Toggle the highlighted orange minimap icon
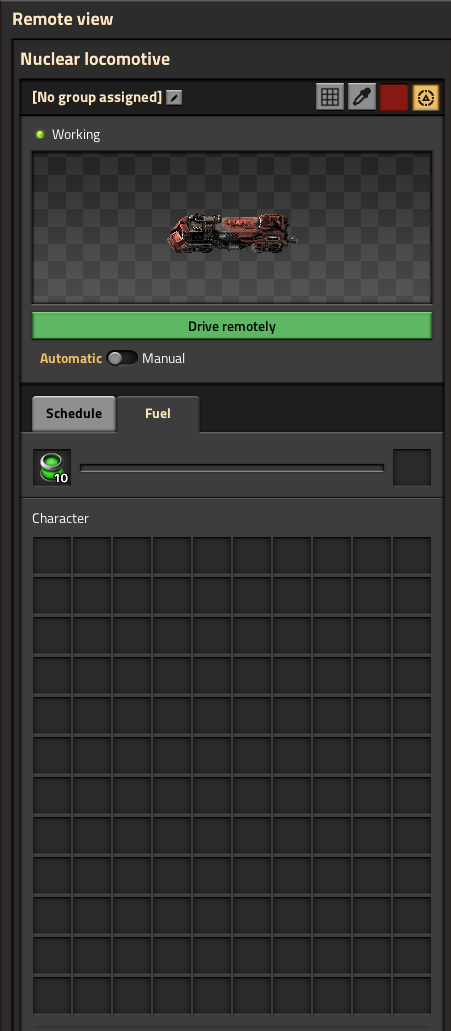 (x=425, y=97)
